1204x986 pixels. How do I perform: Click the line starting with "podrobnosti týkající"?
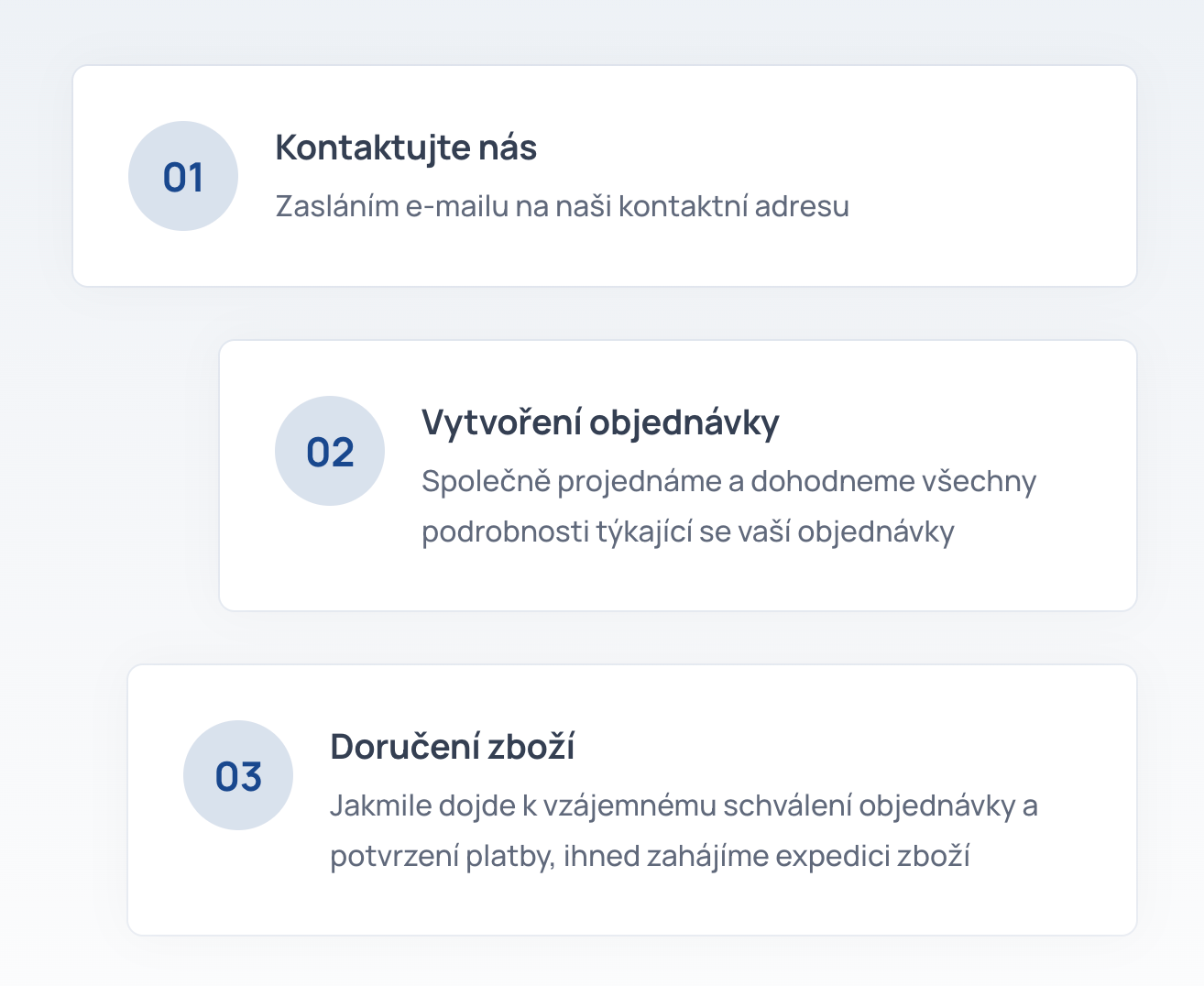pyautogui.click(x=687, y=531)
